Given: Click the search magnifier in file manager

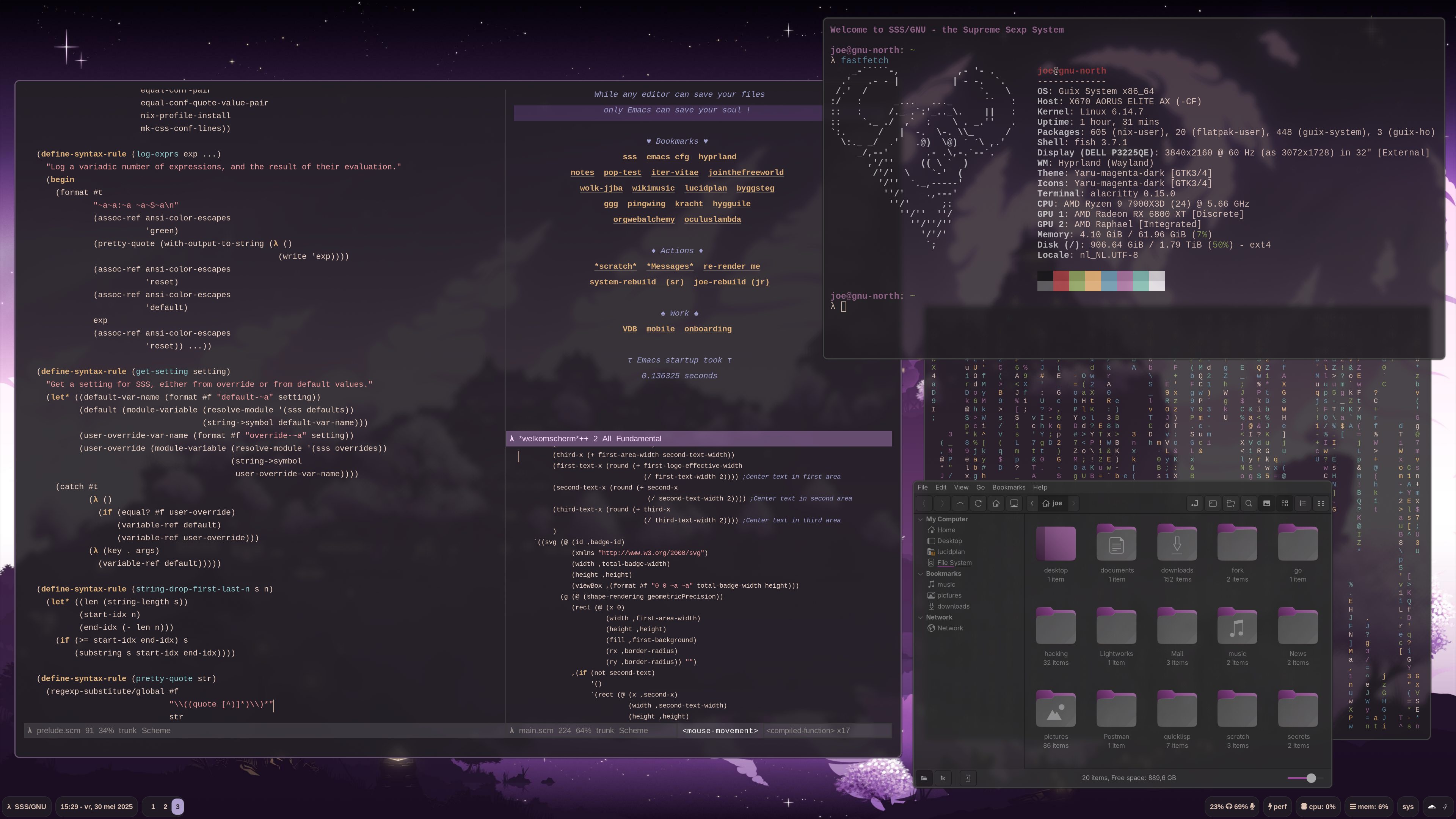Looking at the screenshot, I should point(1249,503).
